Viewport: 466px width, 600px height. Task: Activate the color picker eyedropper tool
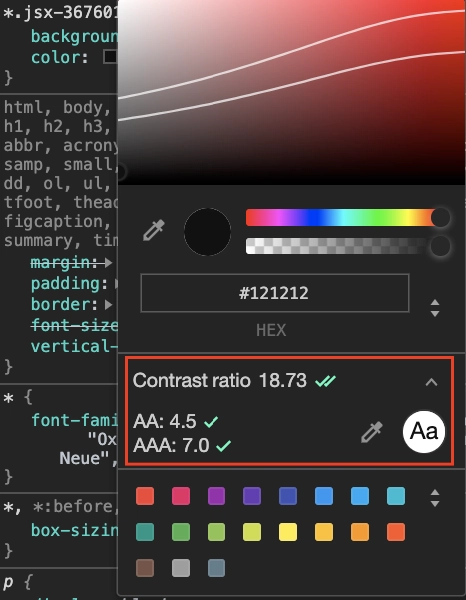pos(154,230)
